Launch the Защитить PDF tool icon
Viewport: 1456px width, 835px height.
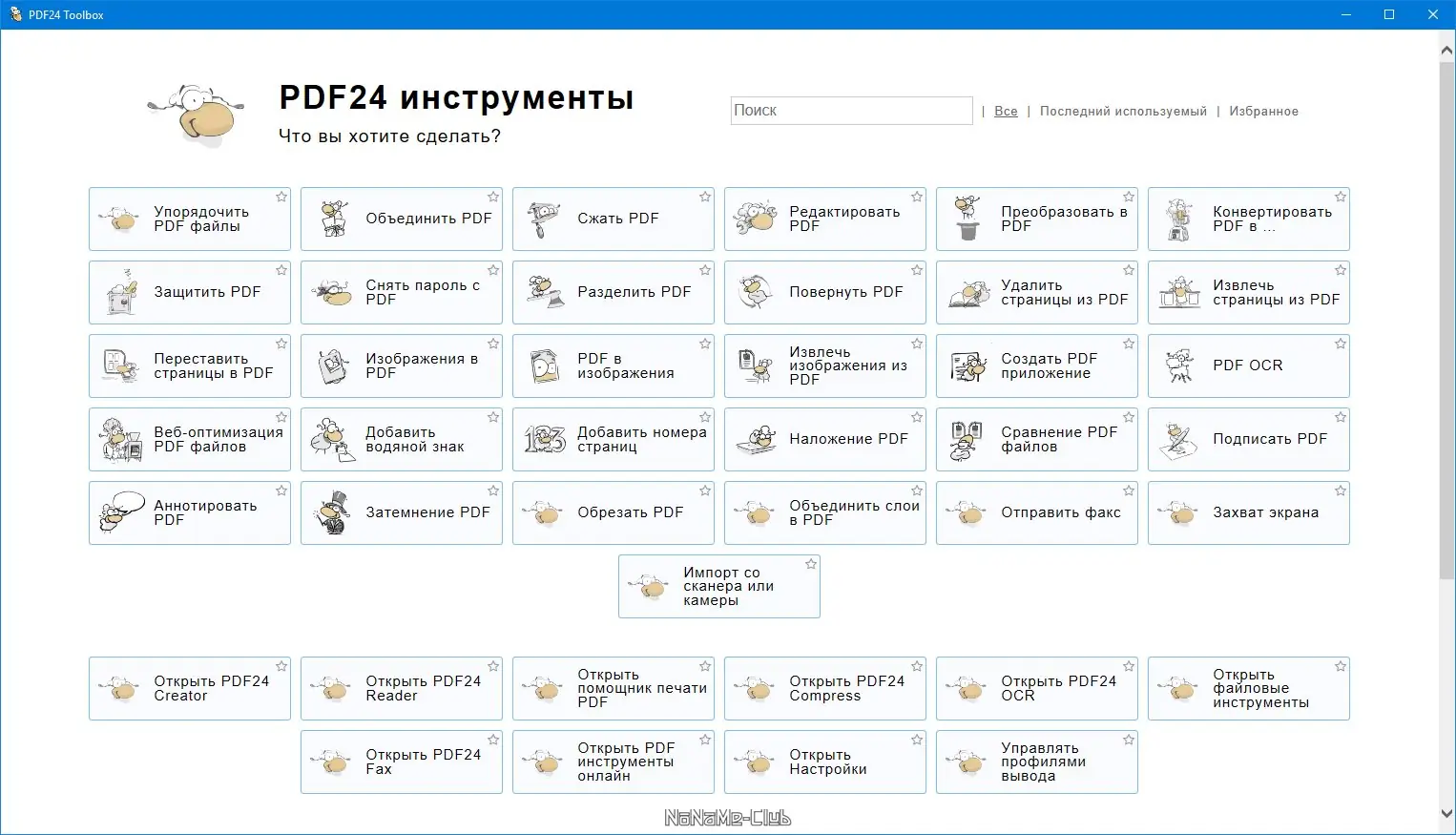pyautogui.click(x=121, y=293)
